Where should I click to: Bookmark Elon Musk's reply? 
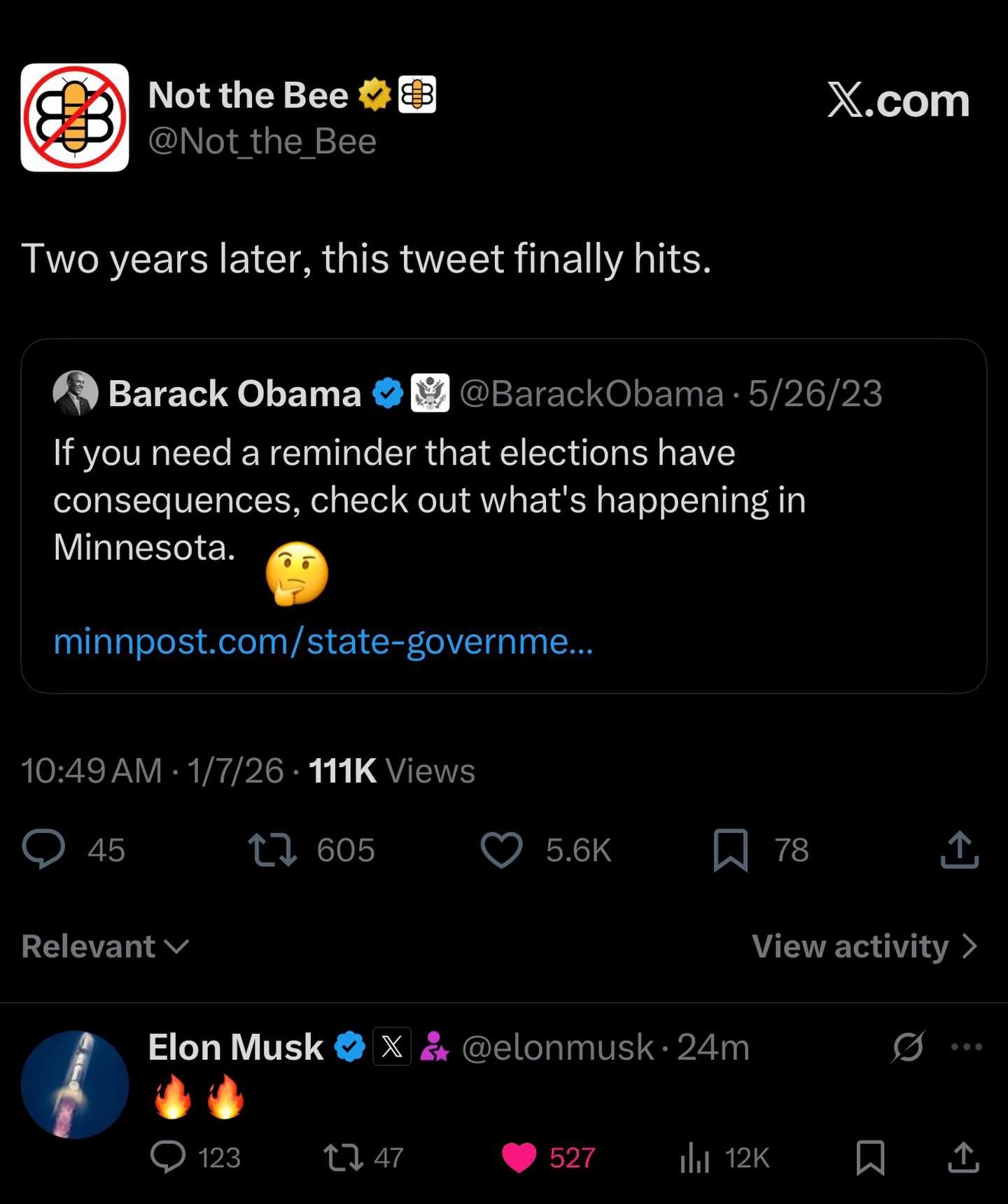[871, 1157]
